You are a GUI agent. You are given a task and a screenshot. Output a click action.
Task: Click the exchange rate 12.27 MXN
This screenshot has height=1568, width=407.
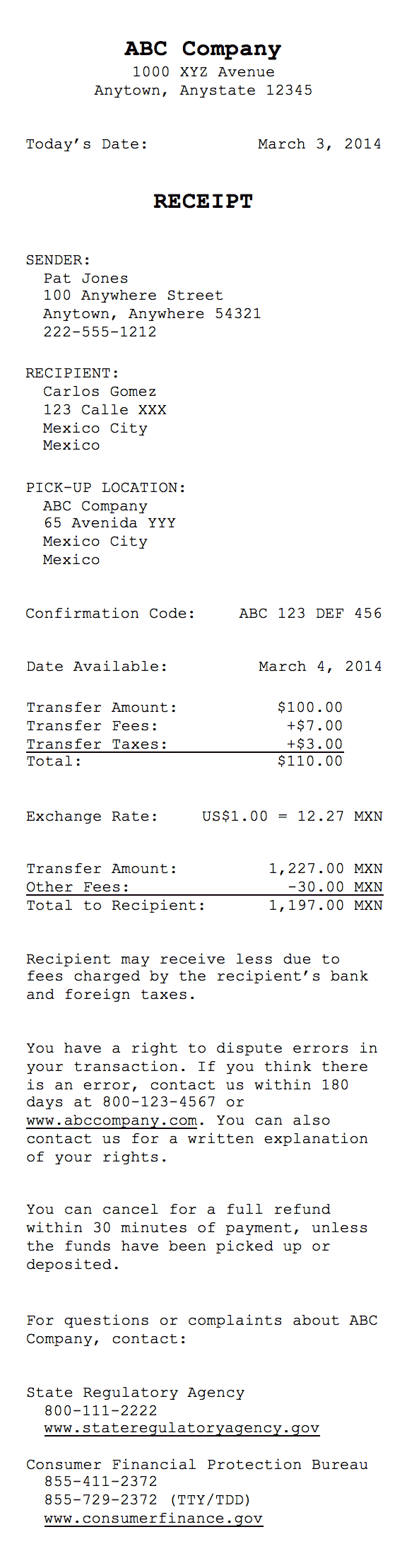tap(340, 817)
